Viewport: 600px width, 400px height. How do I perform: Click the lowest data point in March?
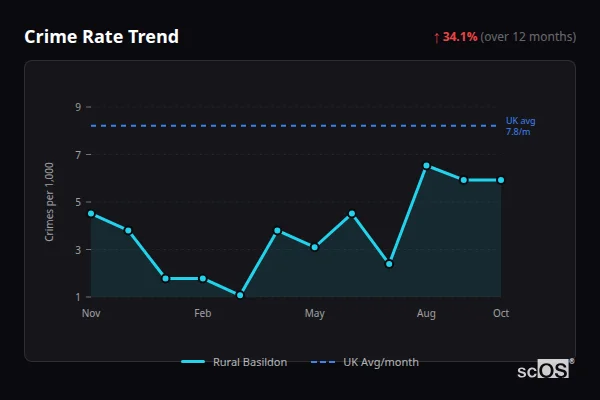click(x=240, y=295)
